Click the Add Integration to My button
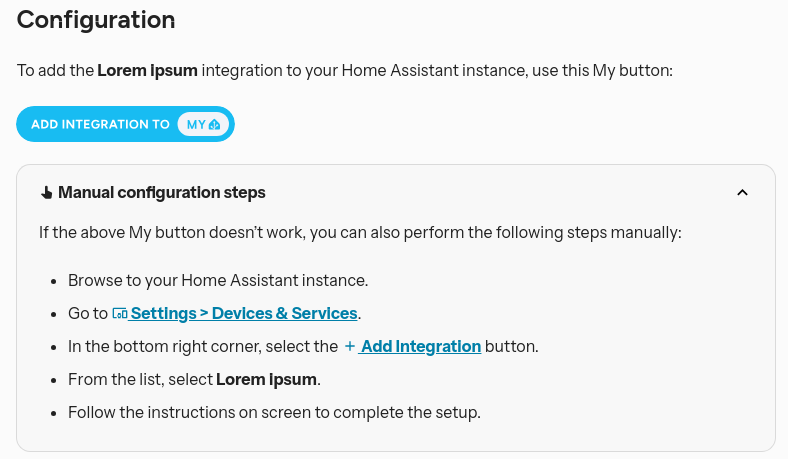Screen dimensions: 788x459 [125, 124]
